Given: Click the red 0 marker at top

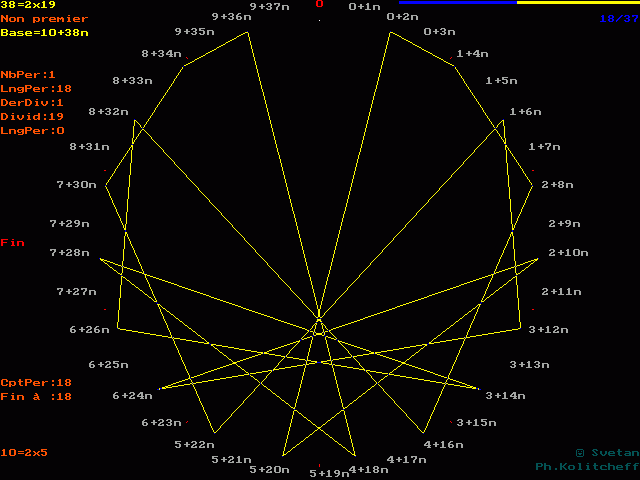Looking at the screenshot, I should [320, 4].
